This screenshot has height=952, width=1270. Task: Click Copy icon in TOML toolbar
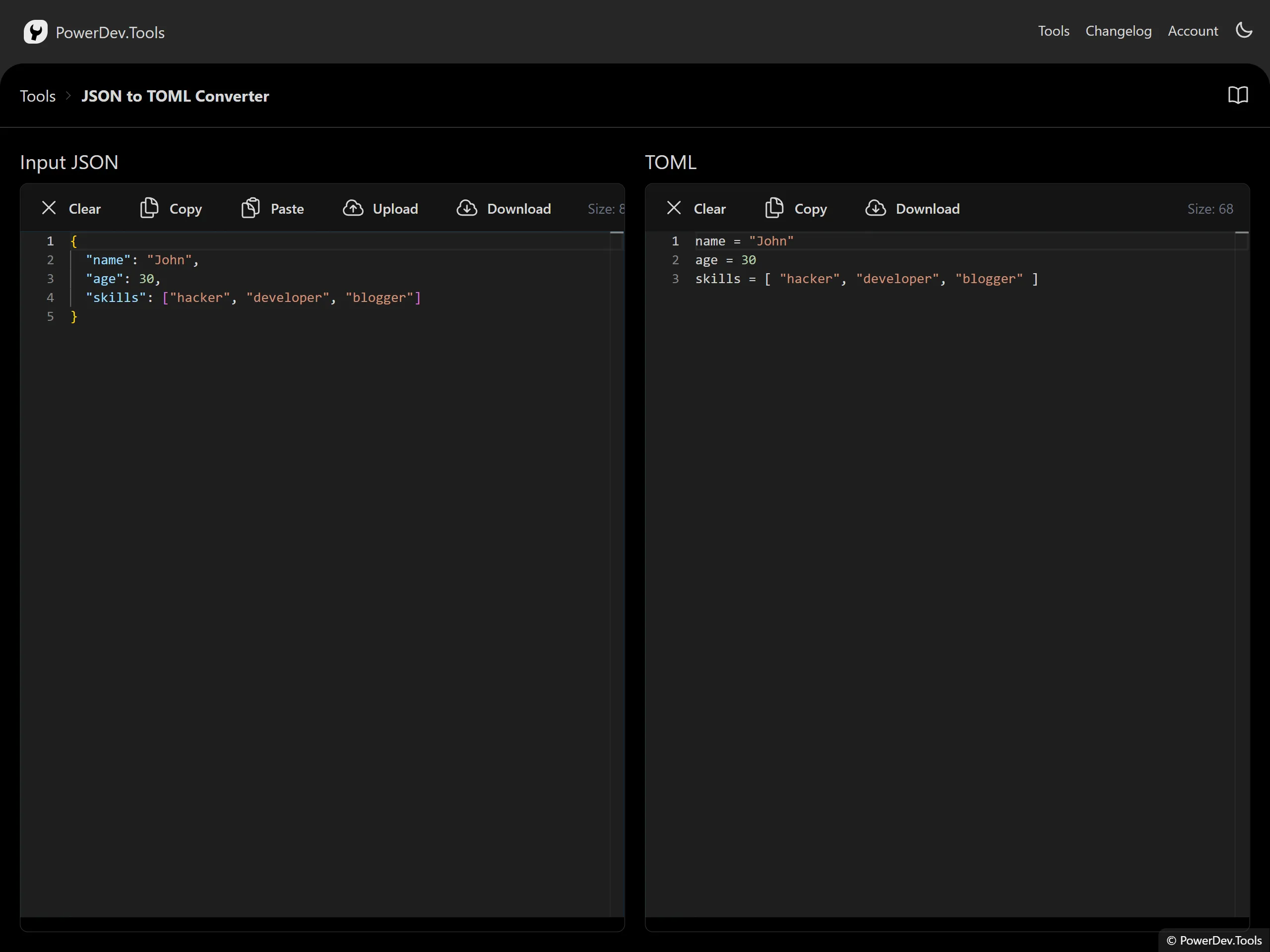774,208
